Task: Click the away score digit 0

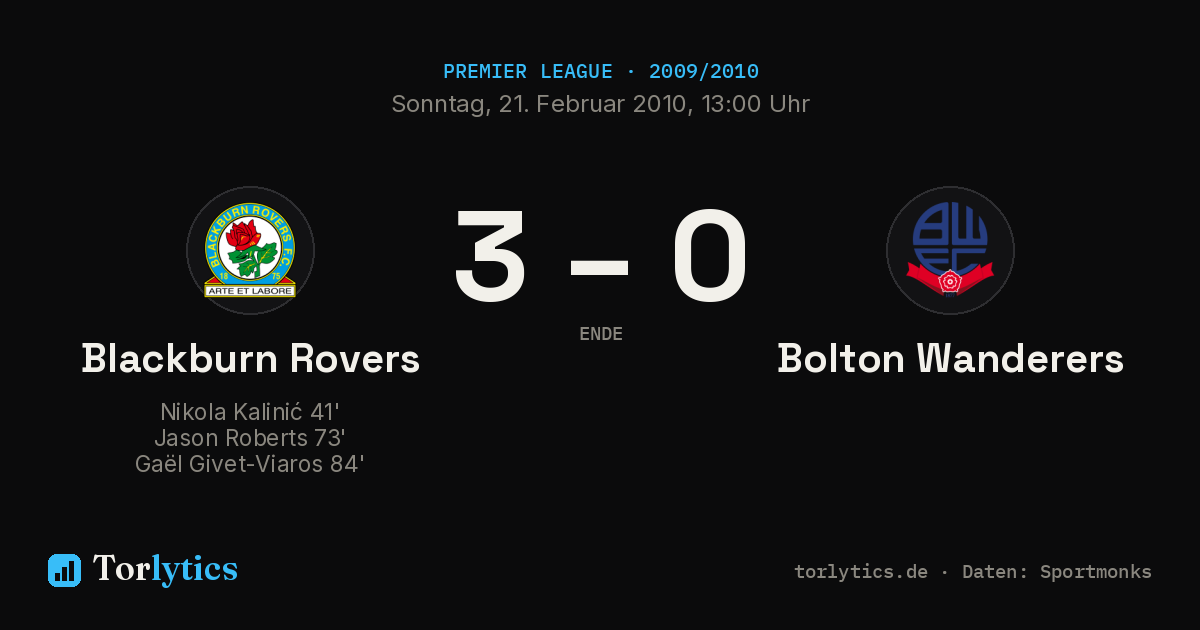Action: [x=710, y=256]
